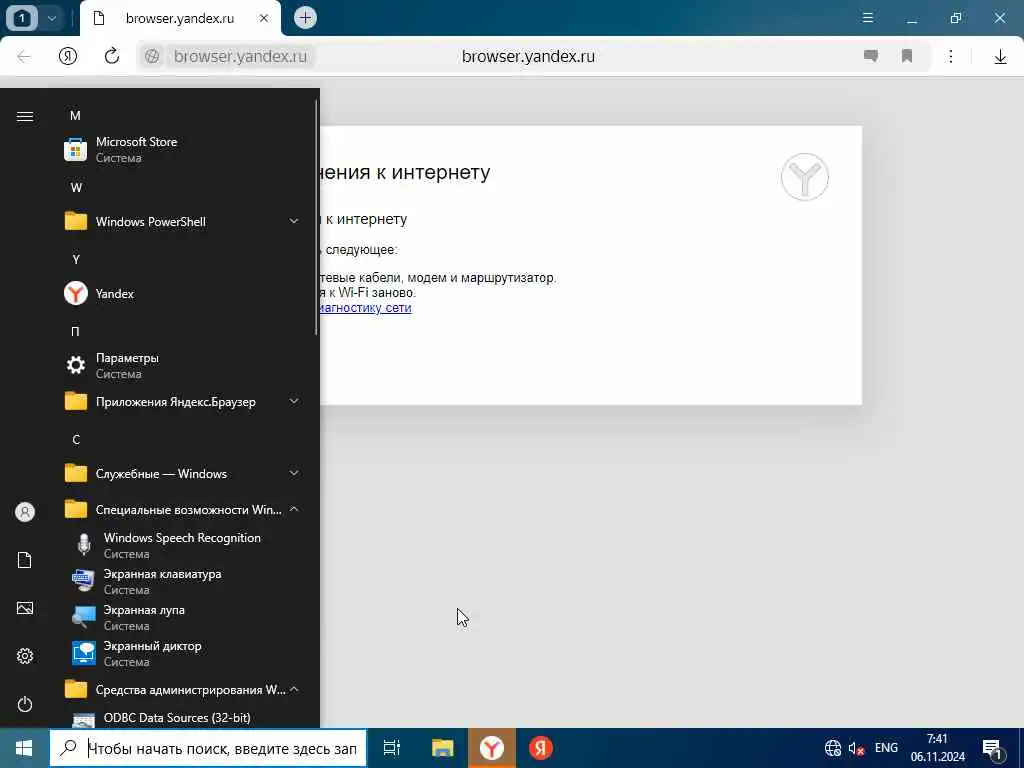Open a new tab with plus button
The width and height of the screenshot is (1024, 768).
pos(305,18)
